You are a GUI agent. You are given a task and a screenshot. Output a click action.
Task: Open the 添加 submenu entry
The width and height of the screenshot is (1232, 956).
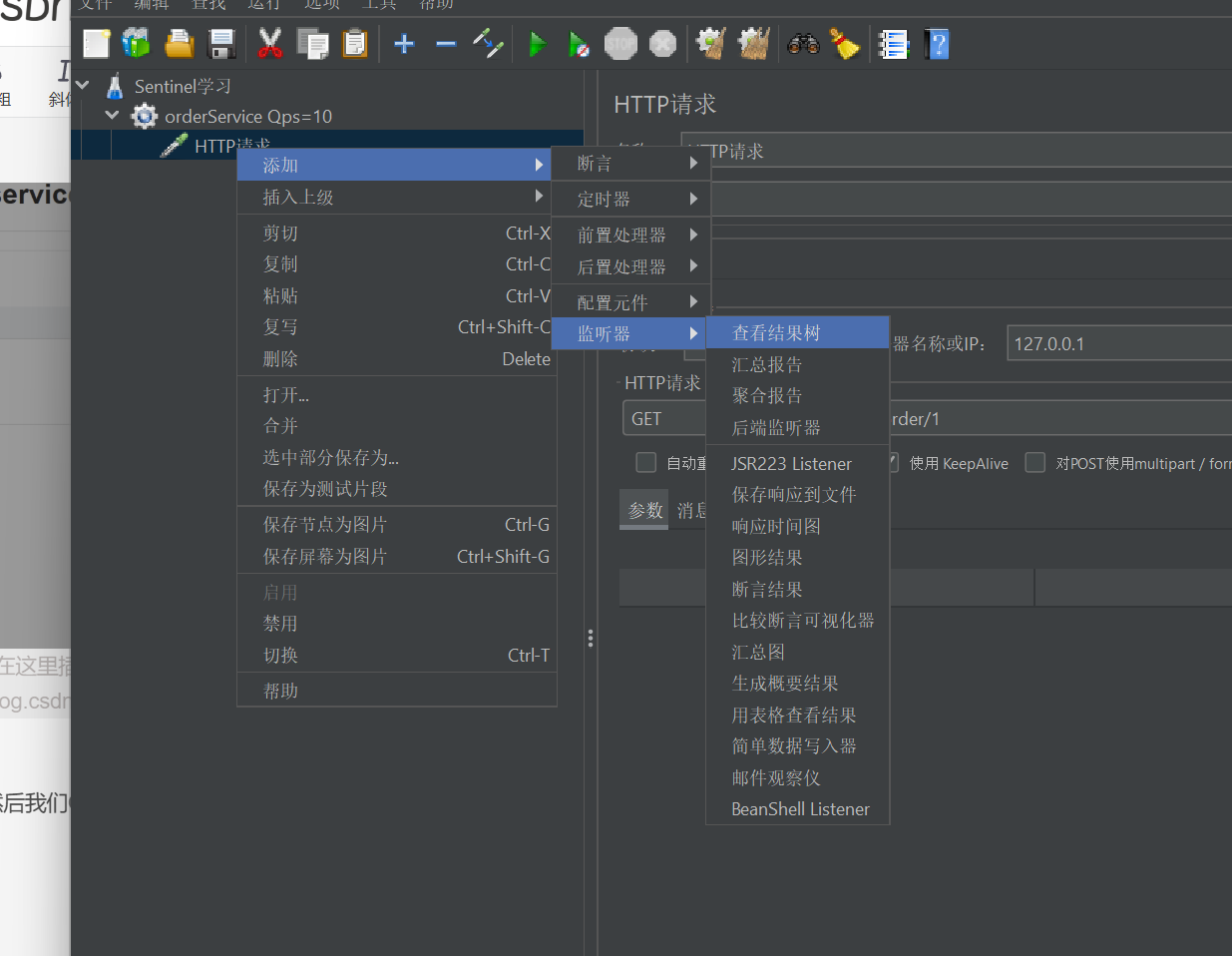click(x=394, y=165)
